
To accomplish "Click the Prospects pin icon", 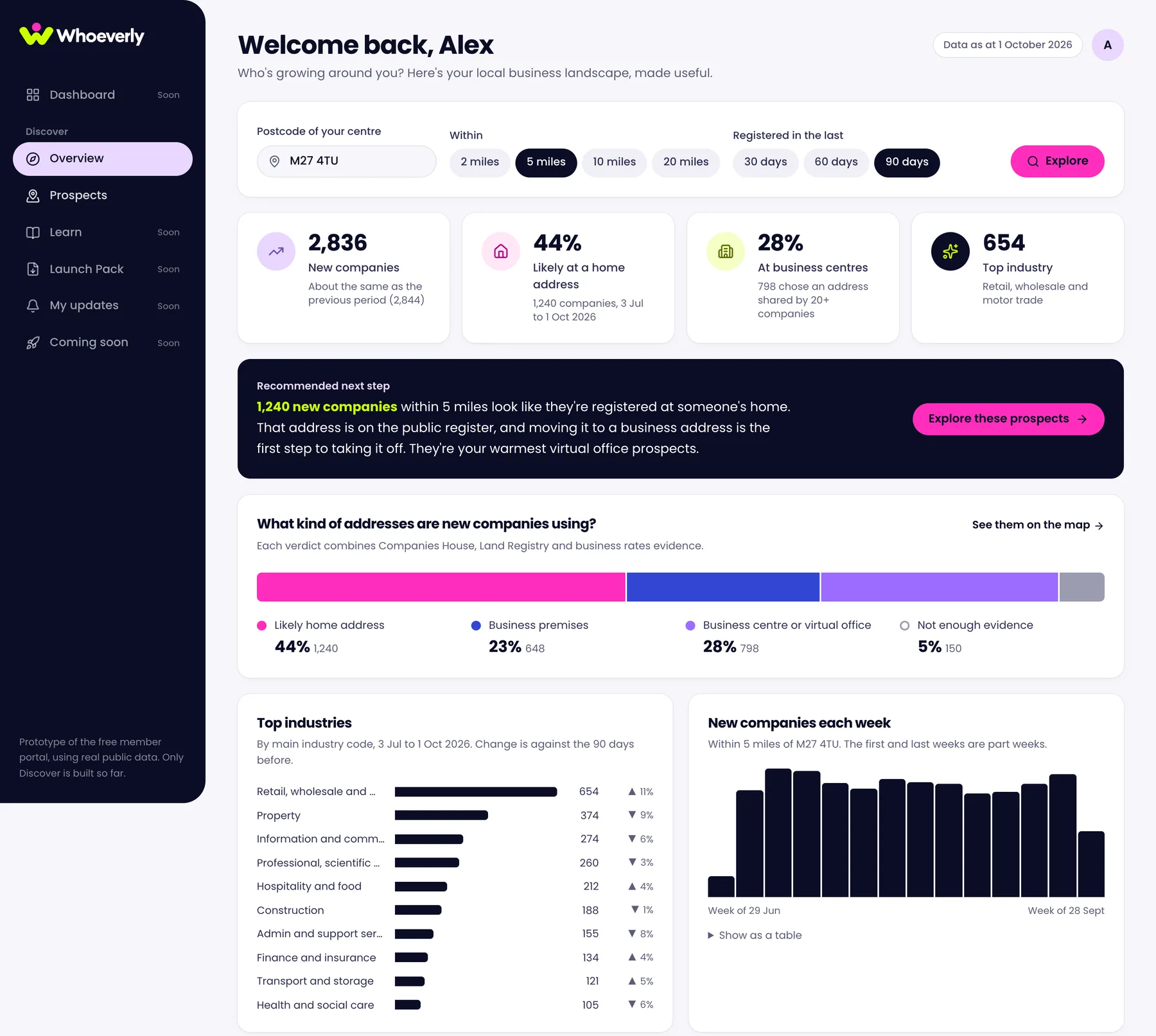I will [33, 196].
